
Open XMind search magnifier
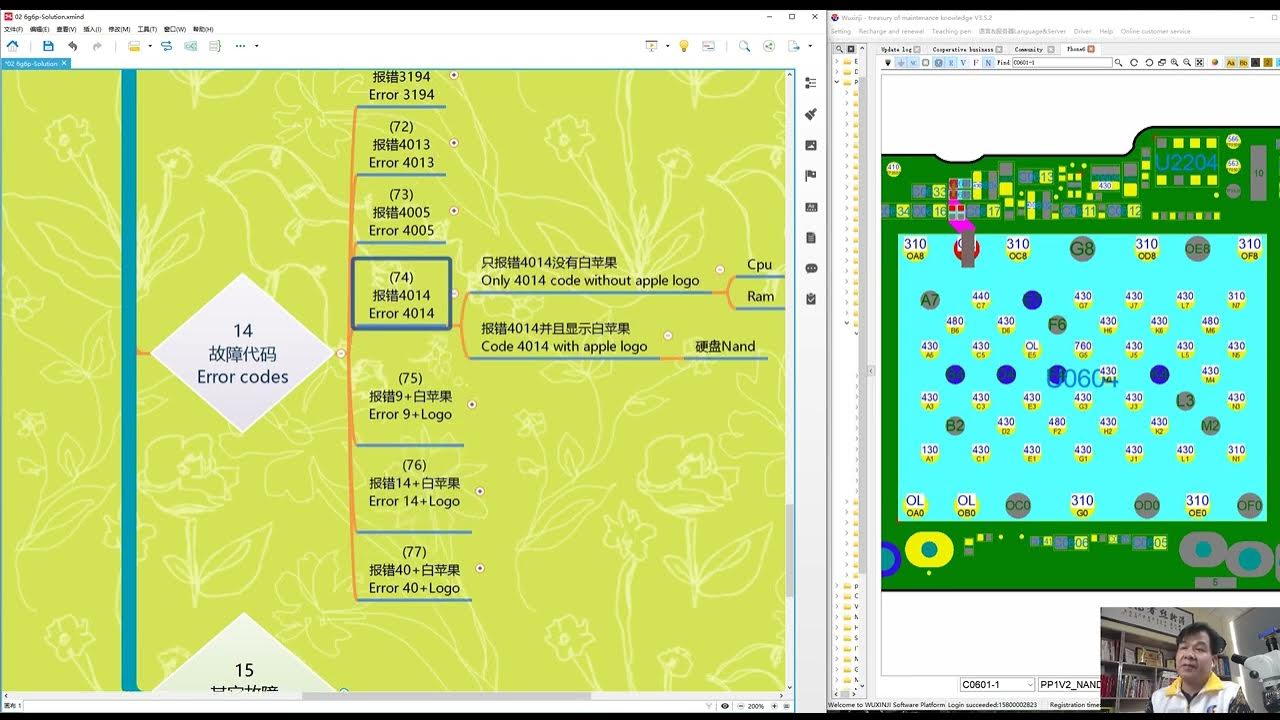click(x=744, y=46)
